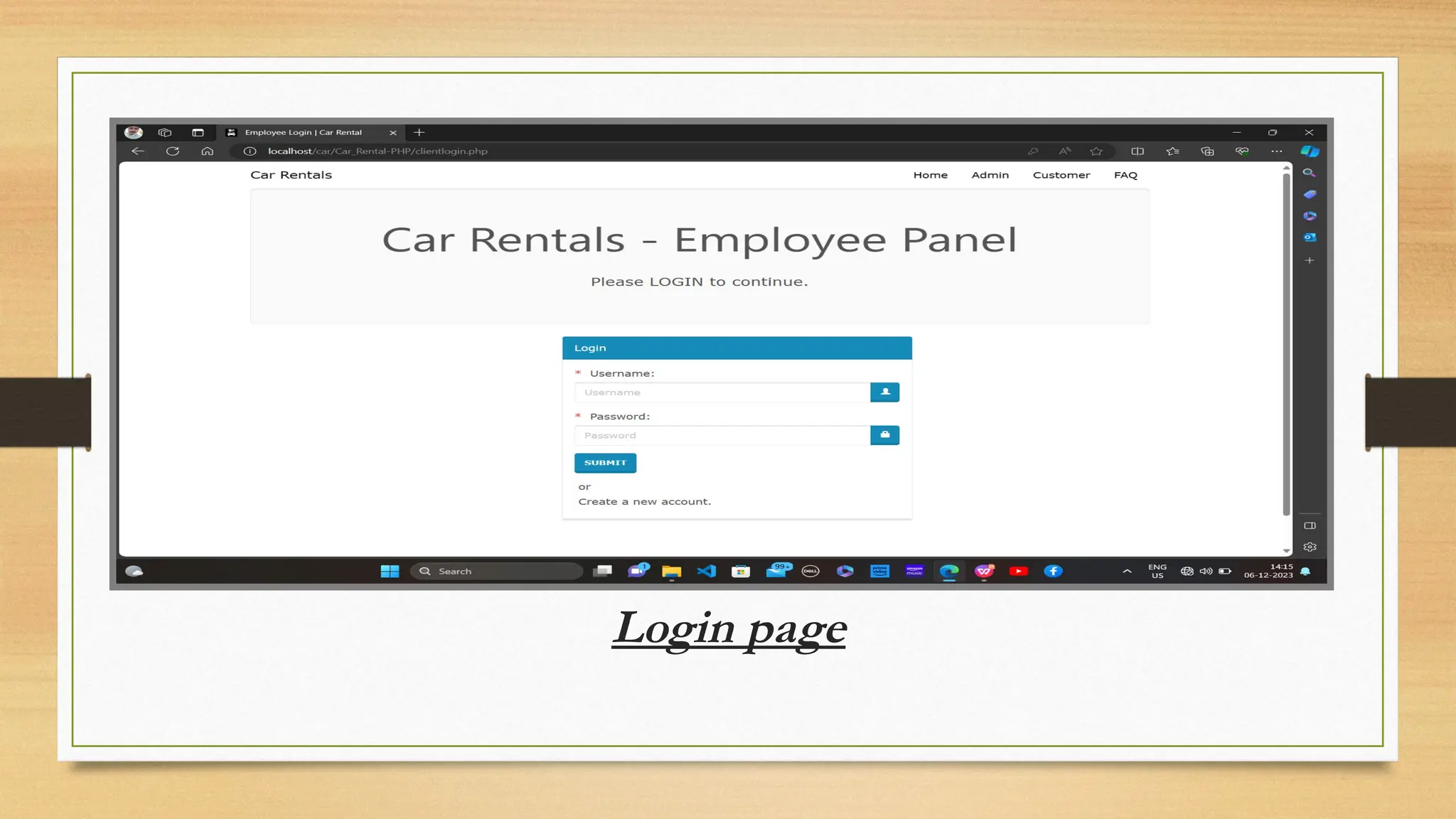Viewport: 1456px width, 819px height.
Task: Activate Read aloud icon in address bar
Action: tap(1064, 151)
